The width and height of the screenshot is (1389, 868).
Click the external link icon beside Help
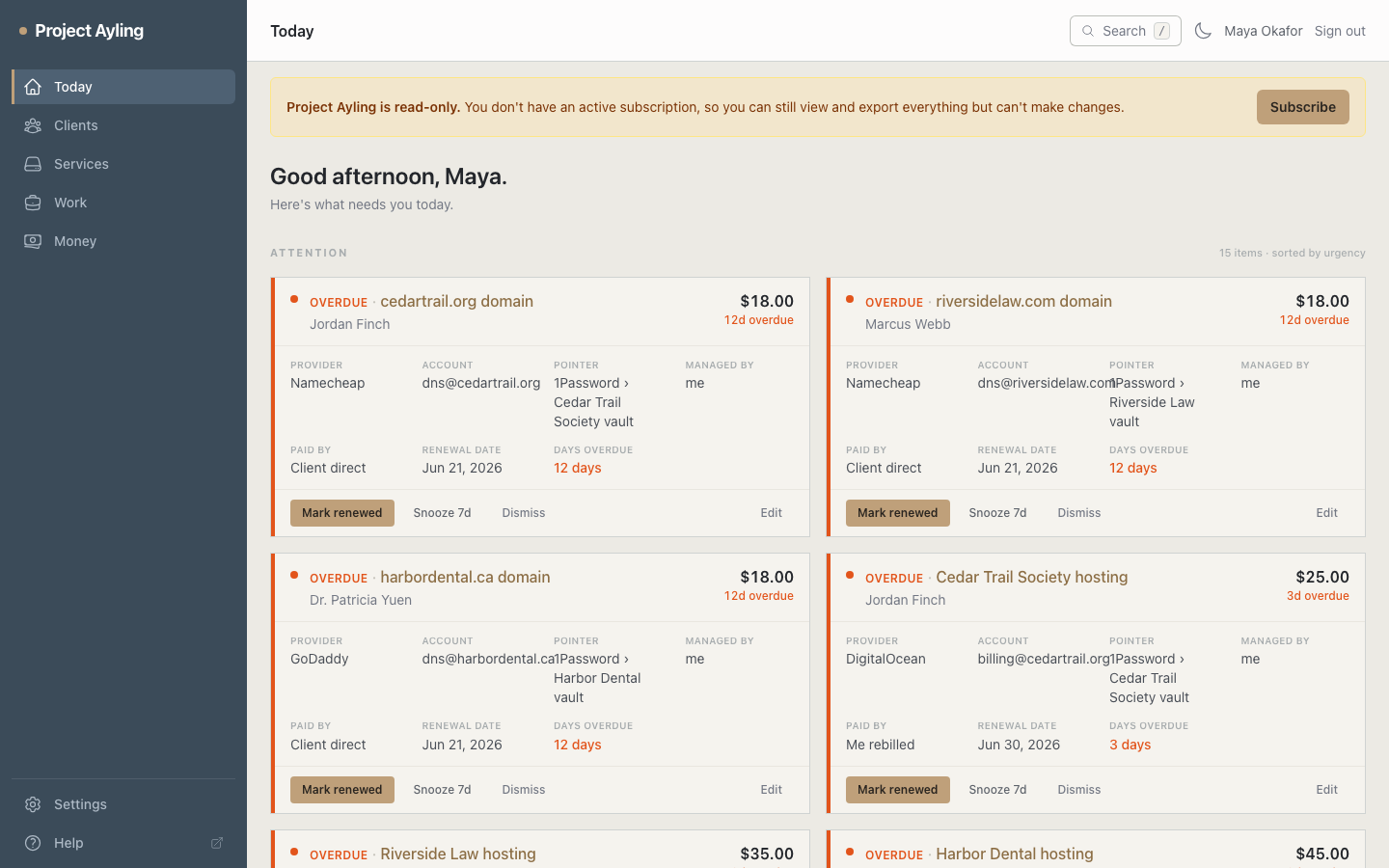(x=217, y=843)
